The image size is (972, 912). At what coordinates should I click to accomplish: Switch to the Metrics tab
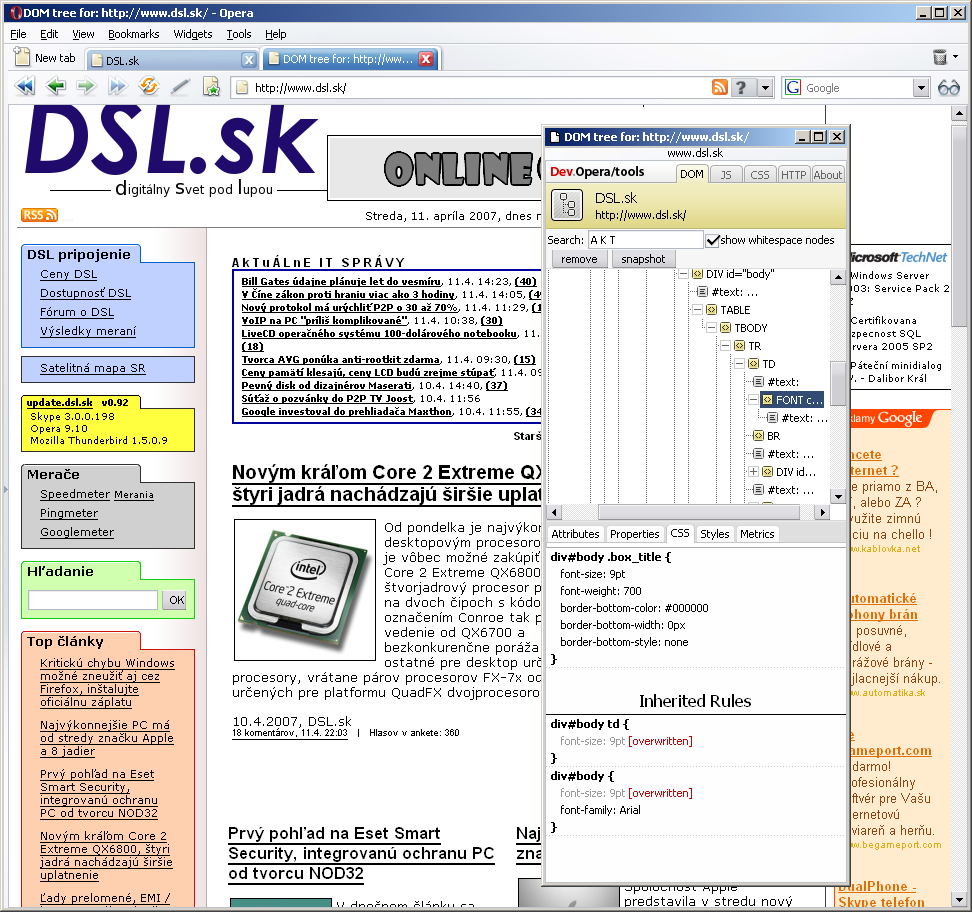757,534
